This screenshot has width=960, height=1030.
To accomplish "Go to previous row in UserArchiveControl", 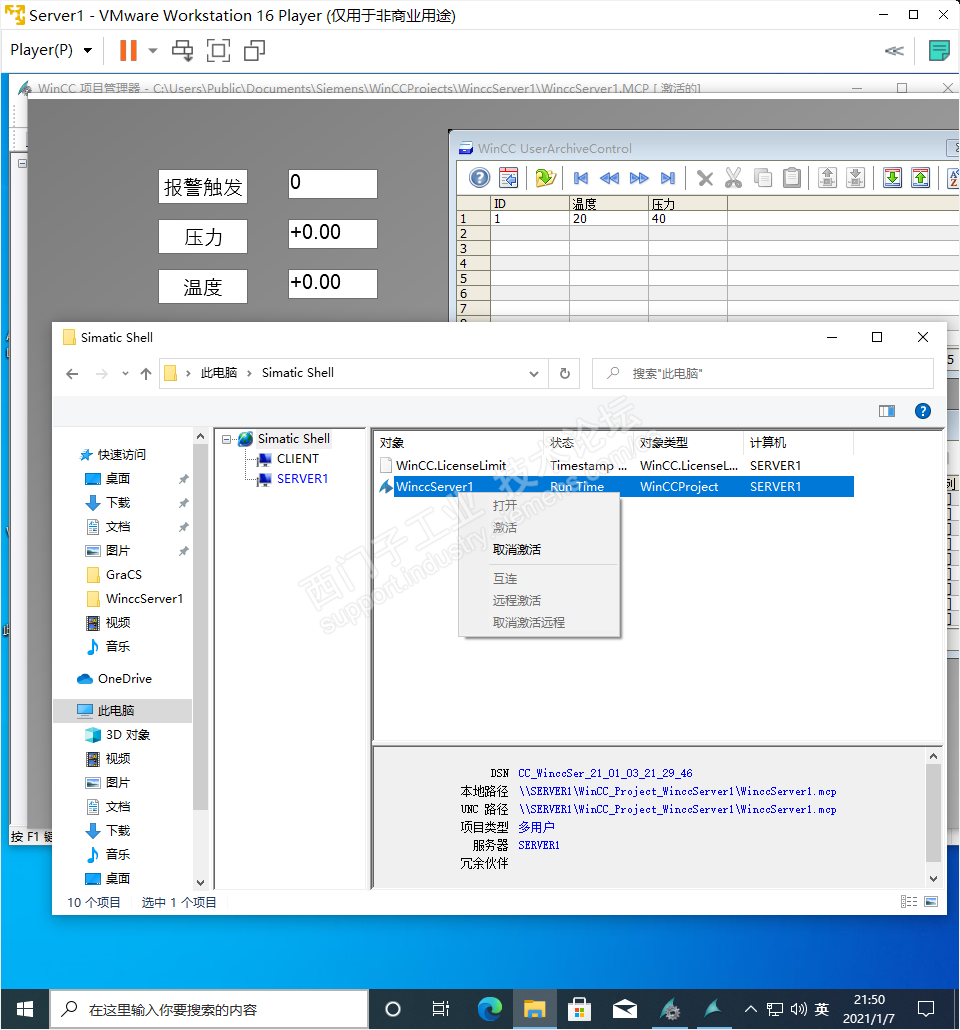I will click(x=610, y=178).
